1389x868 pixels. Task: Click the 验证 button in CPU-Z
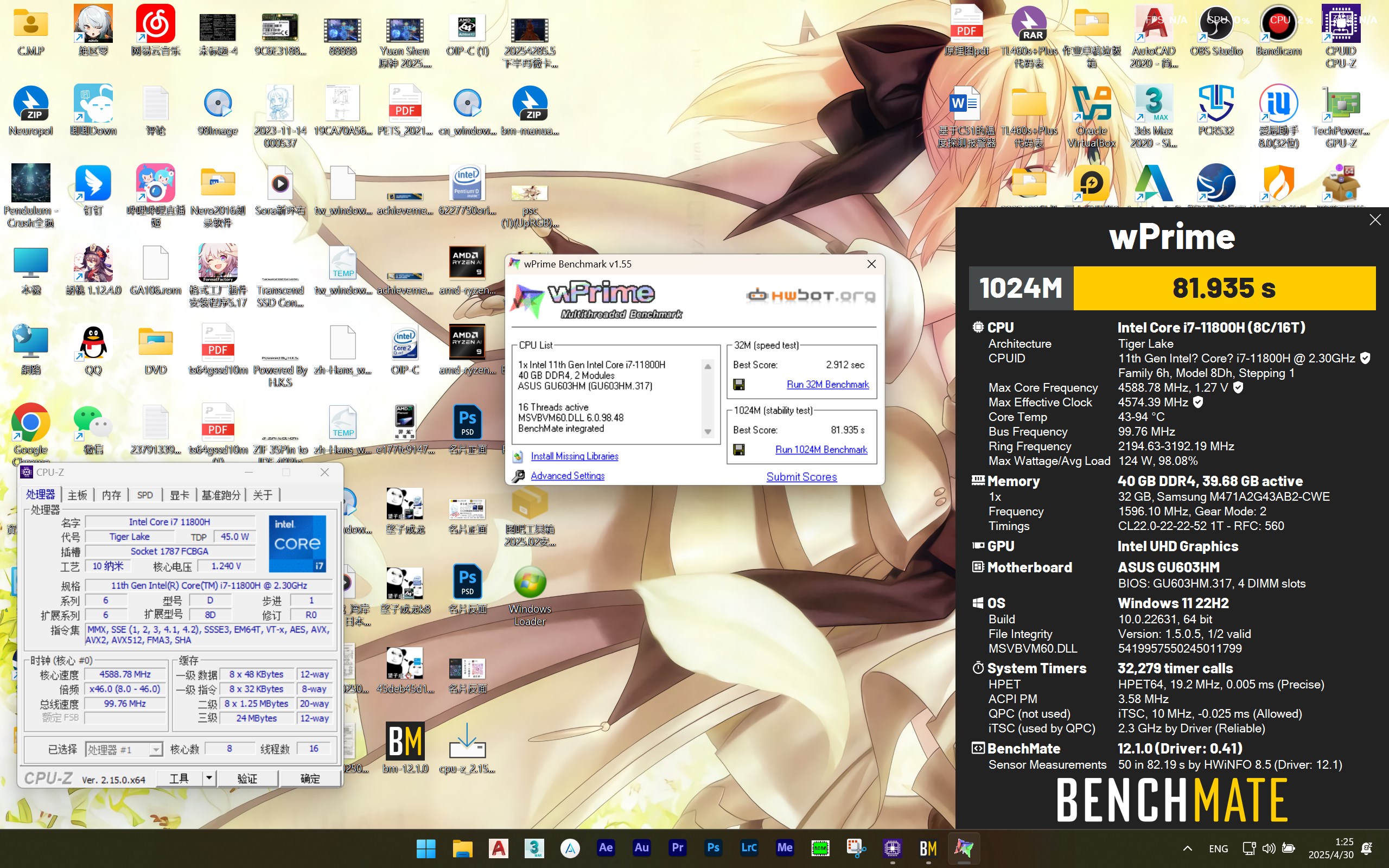[x=247, y=778]
